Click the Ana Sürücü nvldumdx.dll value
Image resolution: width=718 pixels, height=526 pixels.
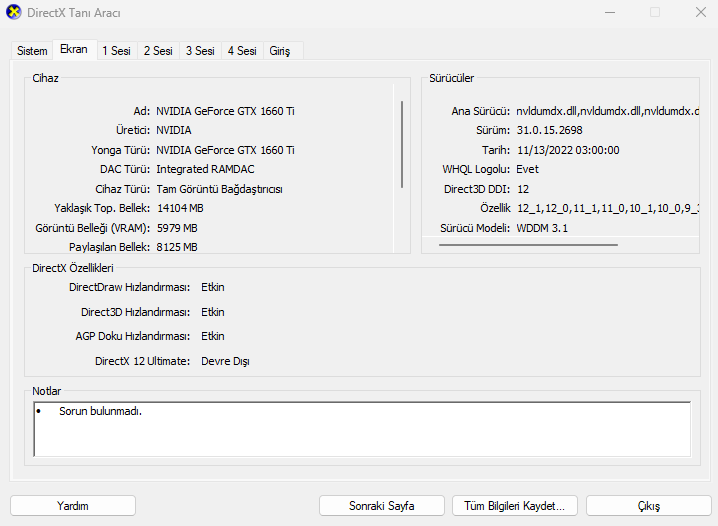click(x=607, y=111)
